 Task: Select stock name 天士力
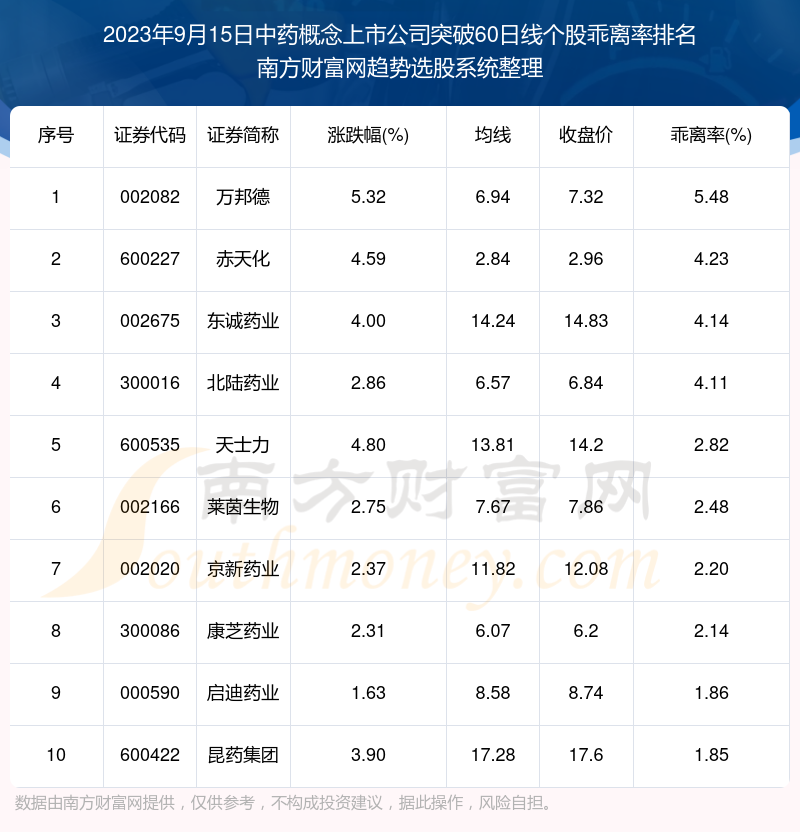pos(243,445)
